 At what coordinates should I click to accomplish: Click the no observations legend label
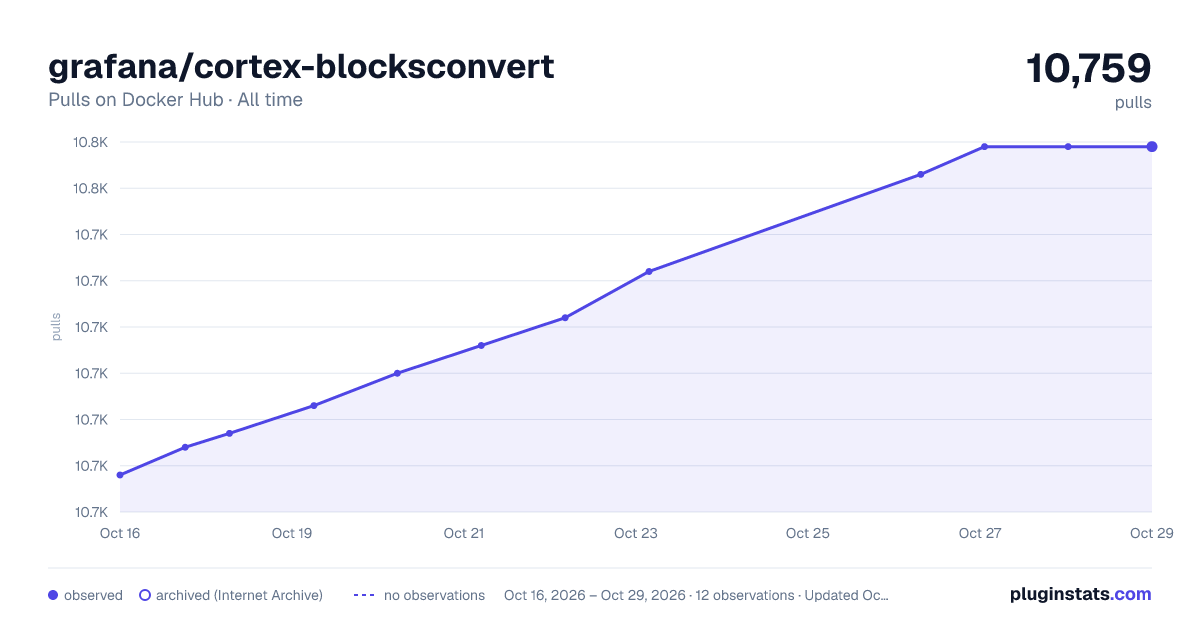(434, 595)
